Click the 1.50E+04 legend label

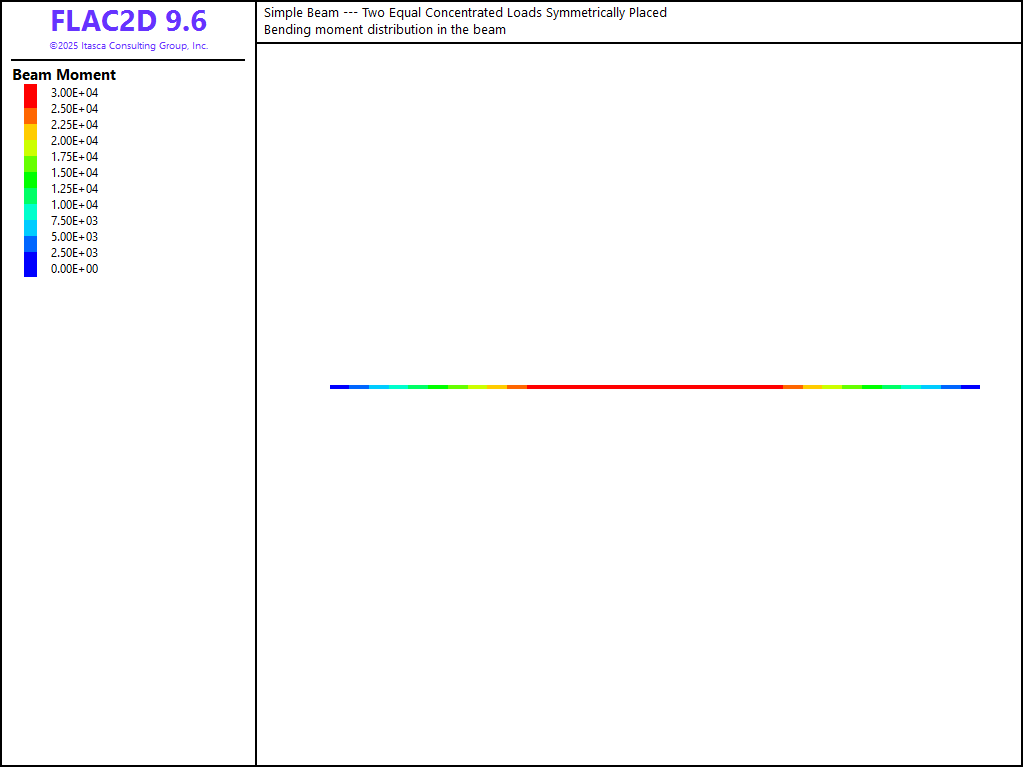pyautogui.click(x=75, y=173)
